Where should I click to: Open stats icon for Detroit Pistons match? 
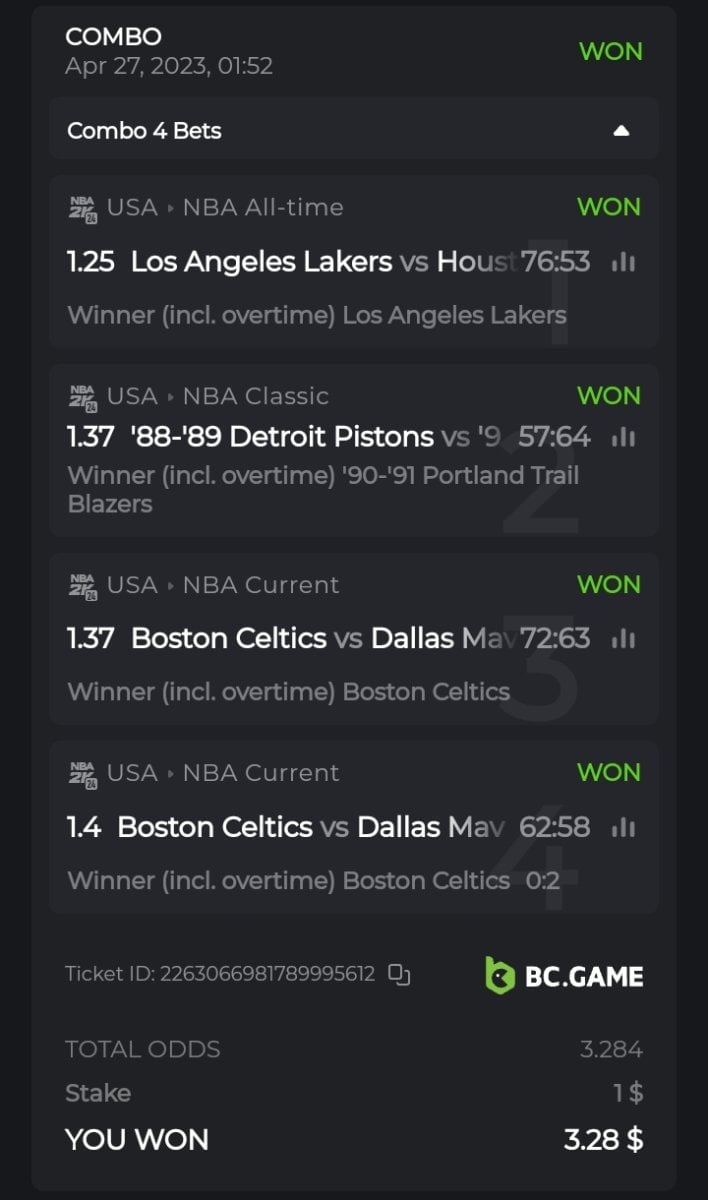624,437
